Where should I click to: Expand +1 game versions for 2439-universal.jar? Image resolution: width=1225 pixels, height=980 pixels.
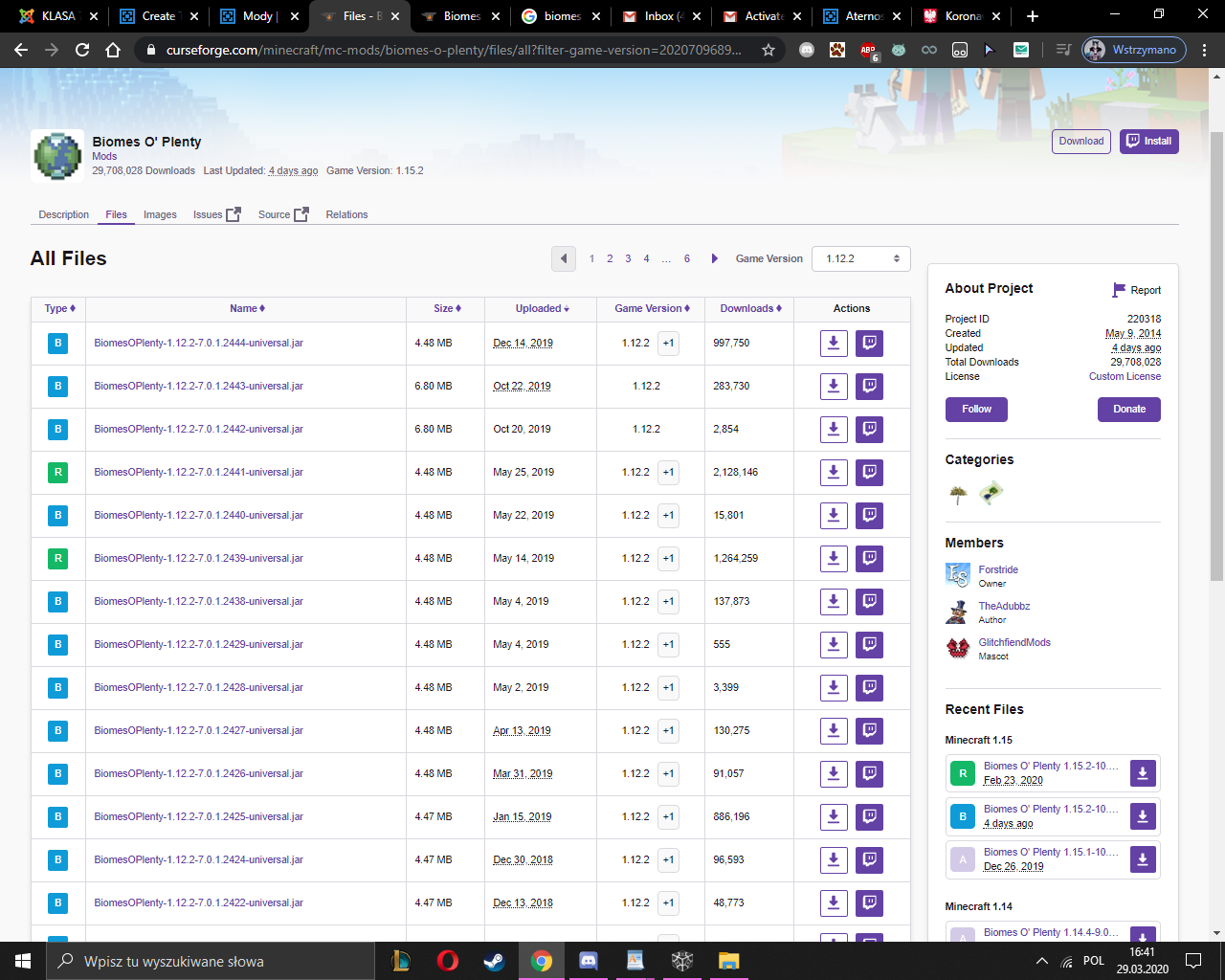pyautogui.click(x=668, y=558)
